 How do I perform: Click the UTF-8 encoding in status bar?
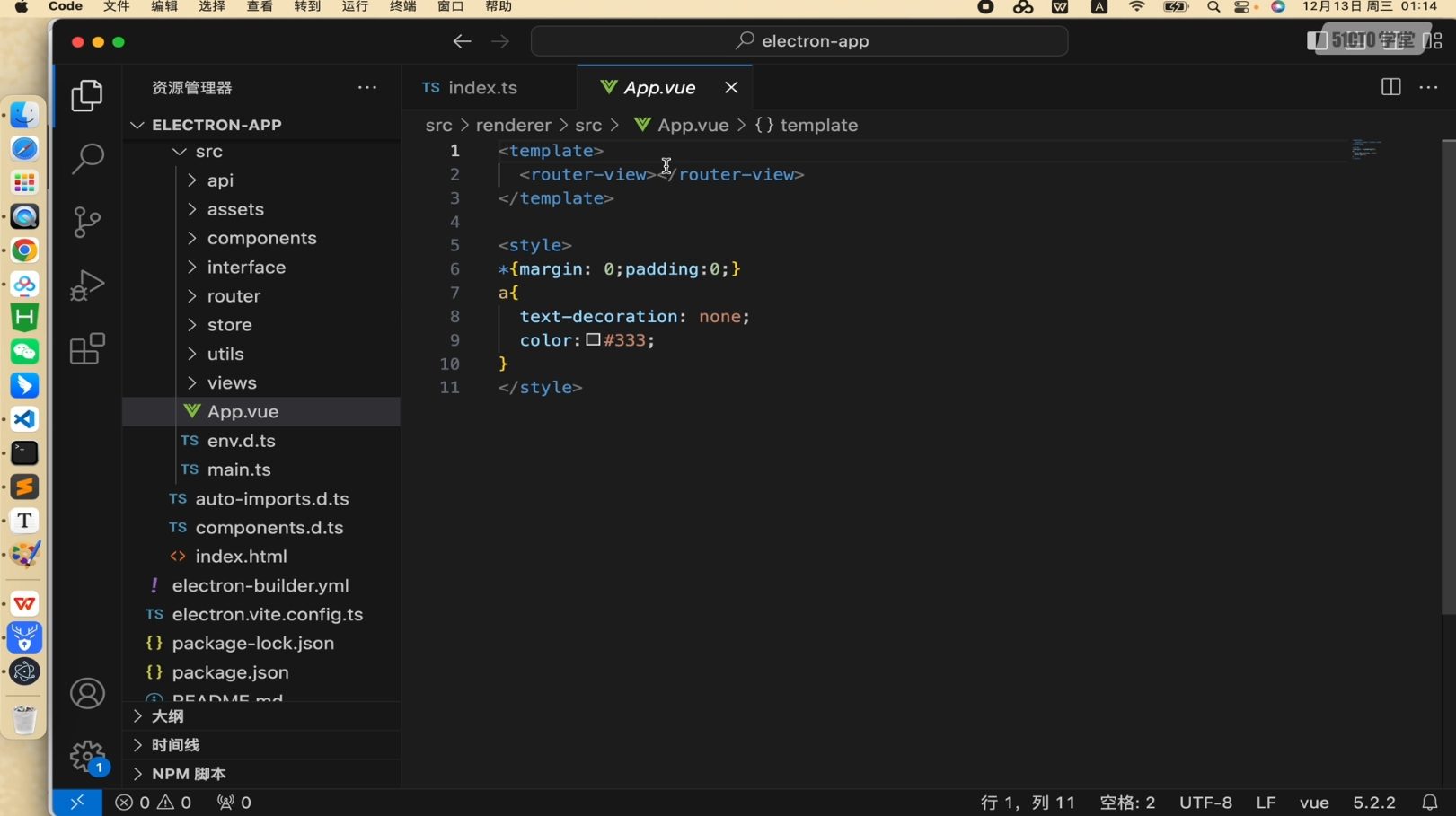(x=1205, y=803)
